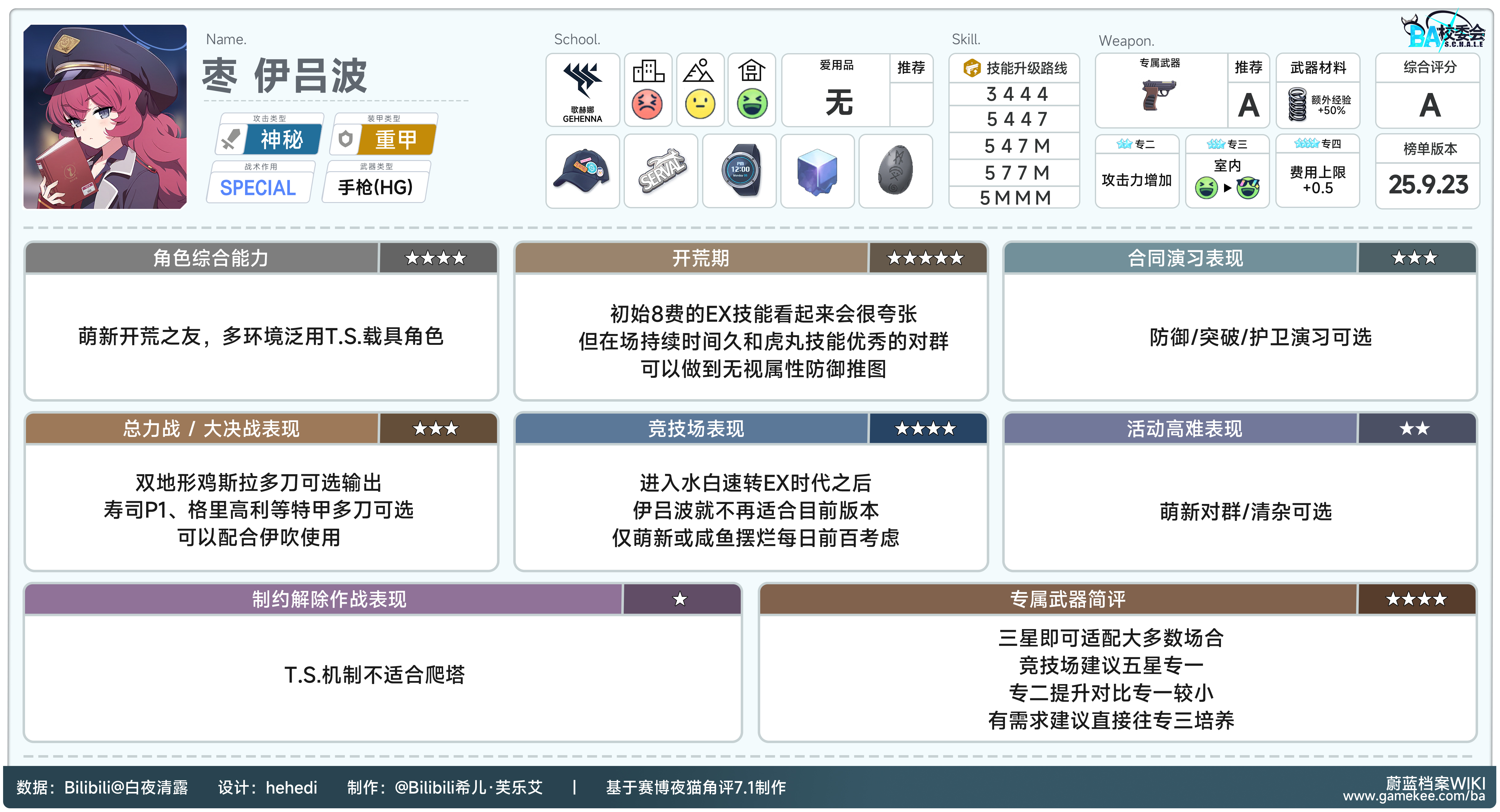Image resolution: width=1500 pixels, height=812 pixels.
Task: Click the 技能升级路线 header
Action: click(x=1025, y=68)
